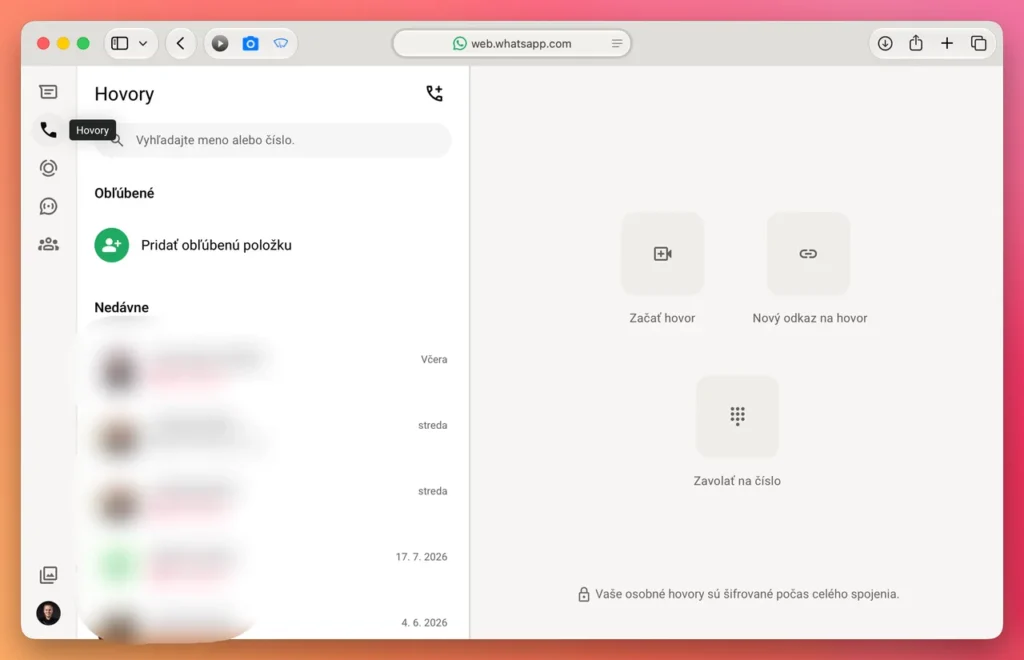Viewport: 1024px width, 660px height.
Task: Click the WhatsApp logo icon in address bar
Action: (460, 44)
